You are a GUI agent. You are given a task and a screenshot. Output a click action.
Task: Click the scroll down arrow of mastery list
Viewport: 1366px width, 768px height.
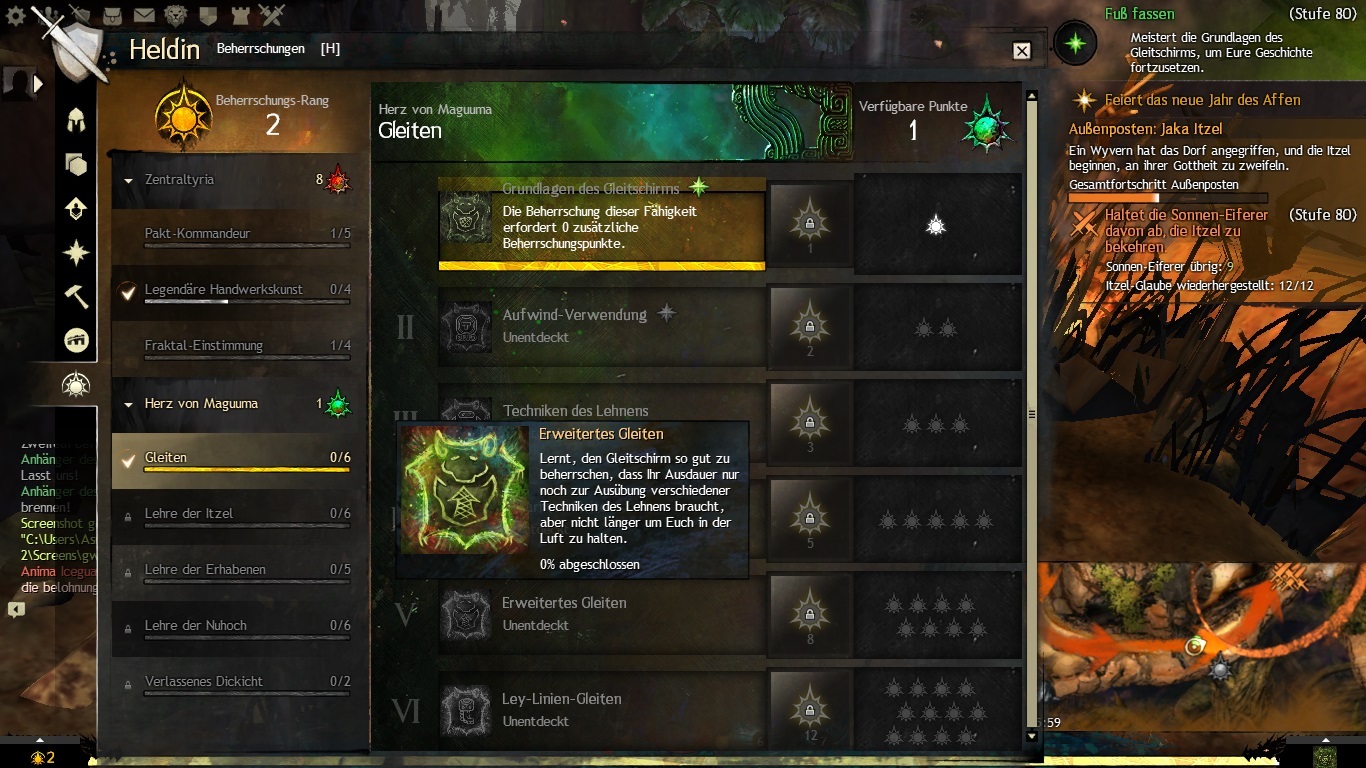tap(1033, 736)
